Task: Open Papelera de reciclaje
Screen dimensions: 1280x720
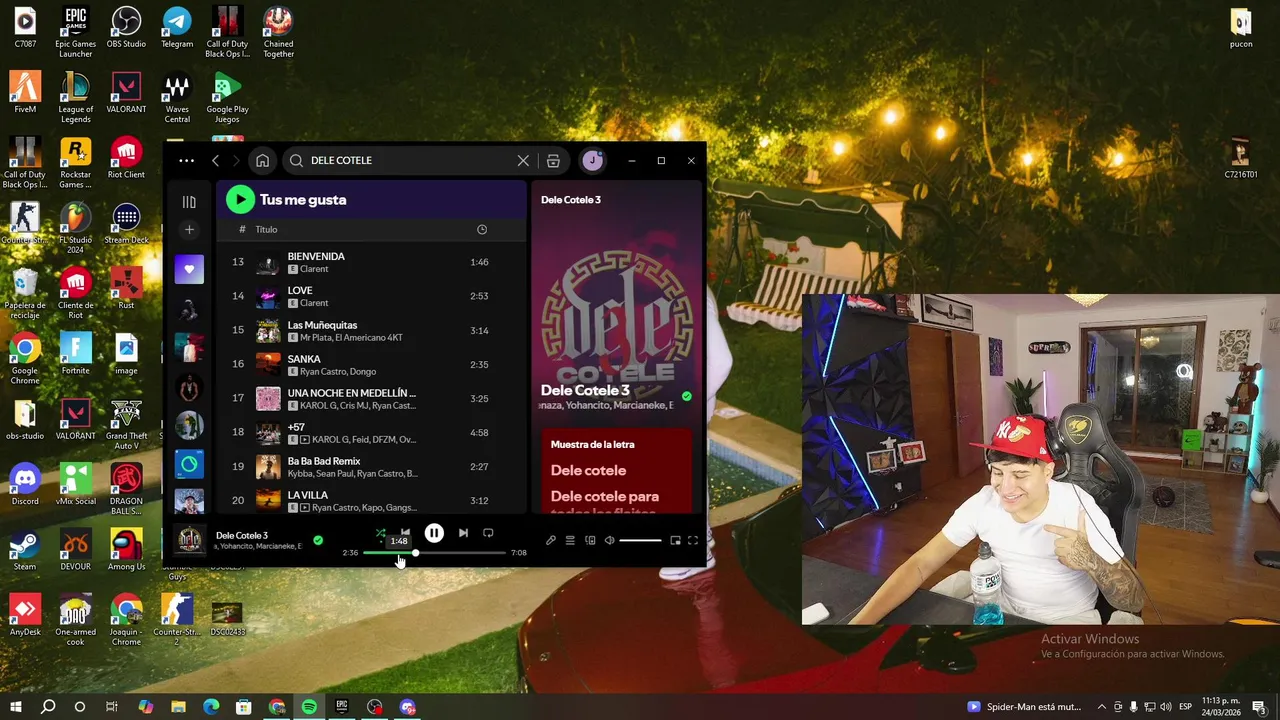Action: (x=25, y=294)
